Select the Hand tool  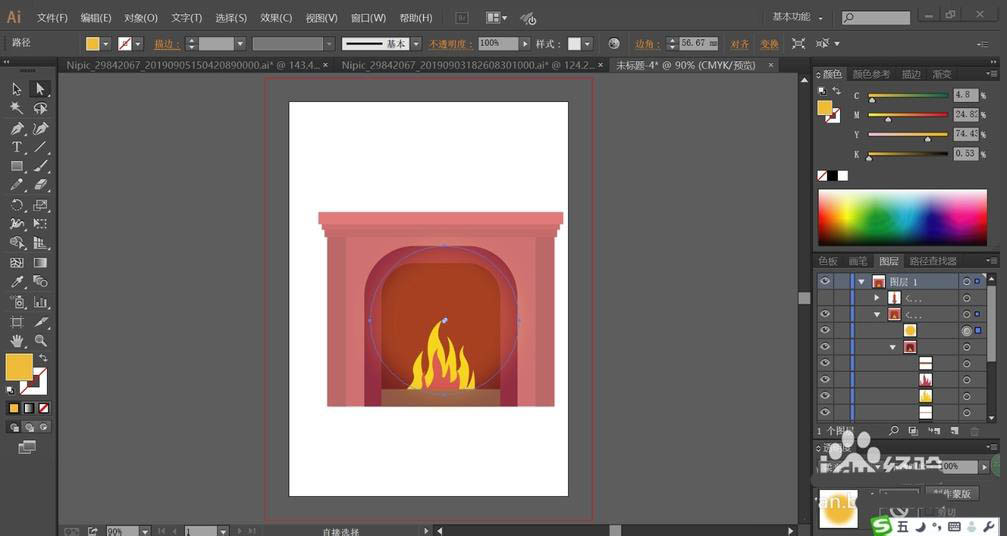17,340
